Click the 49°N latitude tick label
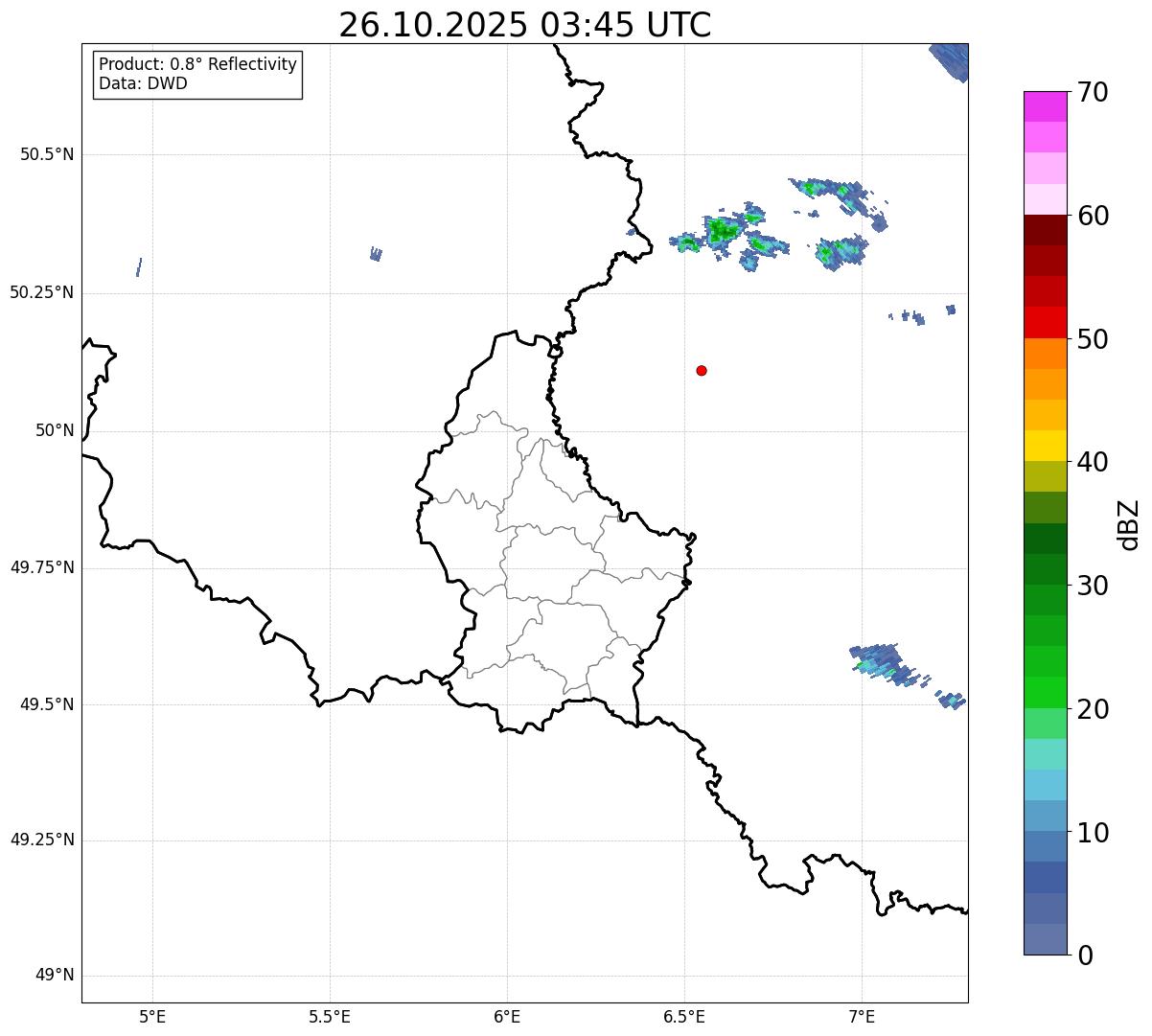The width and height of the screenshot is (1152, 1036). coord(55,976)
